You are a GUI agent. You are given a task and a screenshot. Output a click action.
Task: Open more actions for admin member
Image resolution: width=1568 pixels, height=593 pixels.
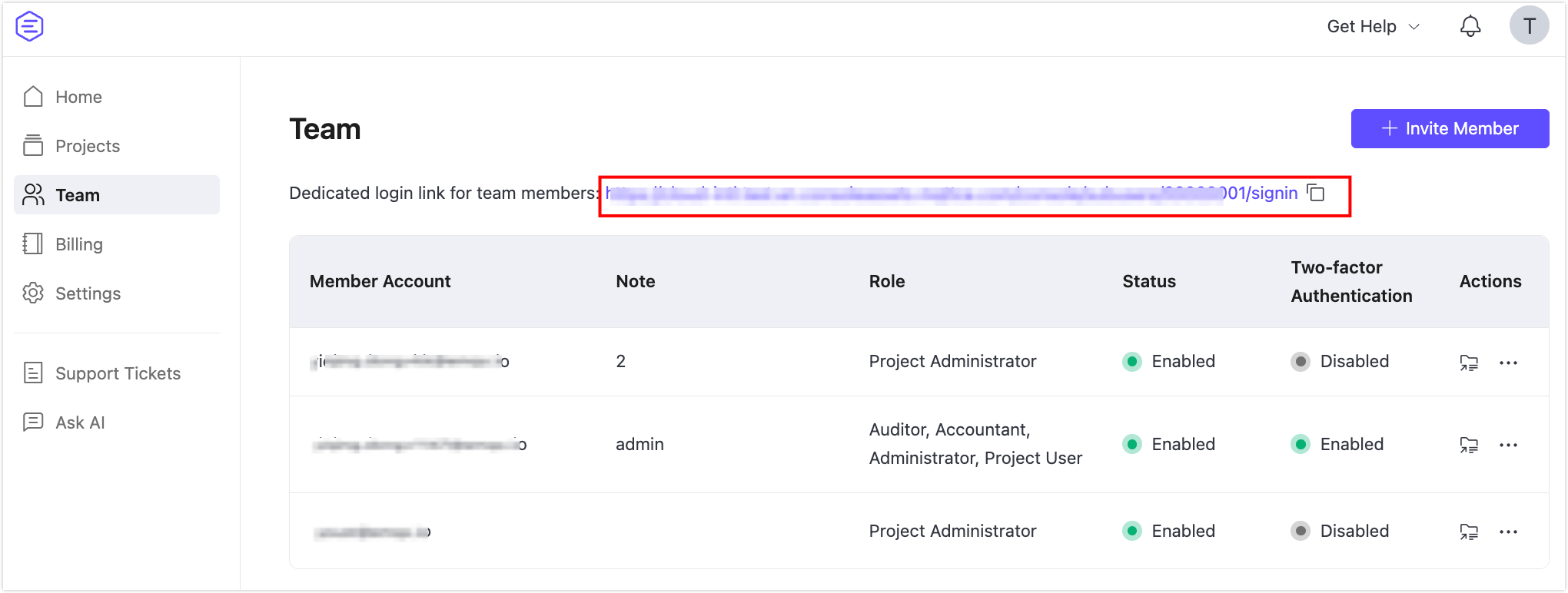(x=1508, y=445)
